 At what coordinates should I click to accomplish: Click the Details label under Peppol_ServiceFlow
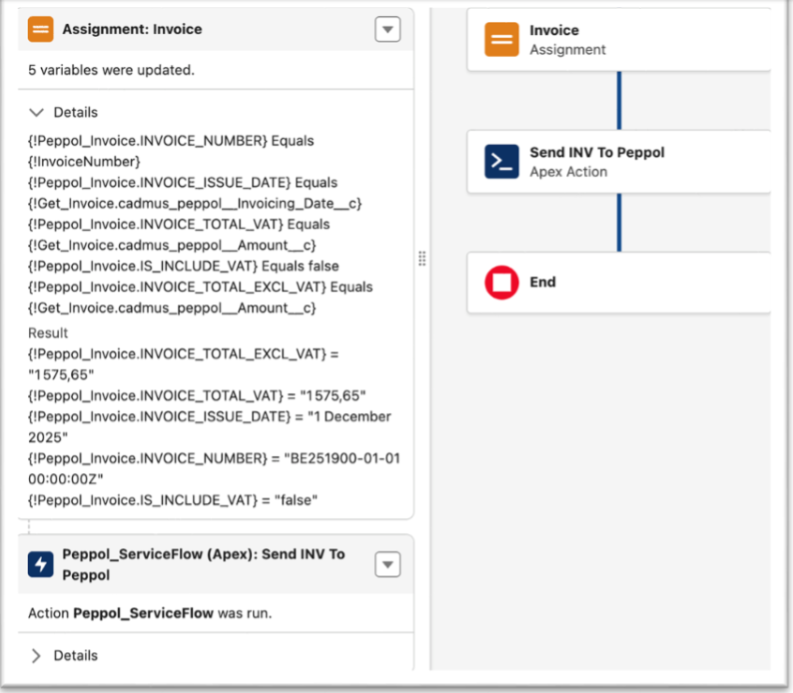[x=76, y=656]
